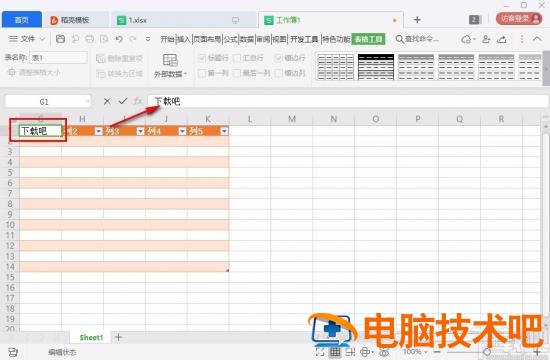Toggle the 镶边列 banded columns checkbox

(279, 73)
